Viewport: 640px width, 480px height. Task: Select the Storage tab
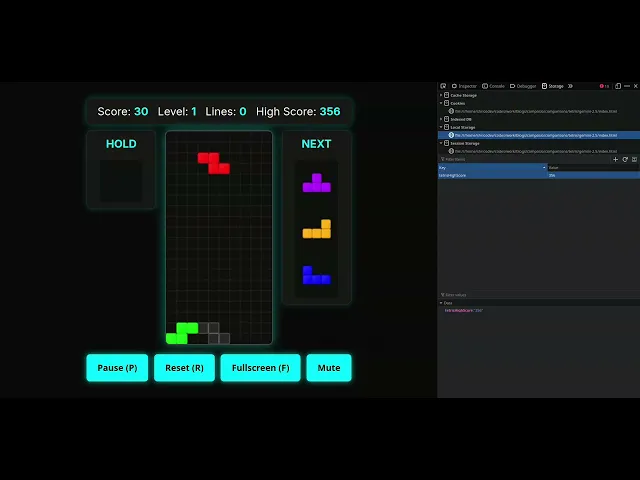tap(553, 86)
